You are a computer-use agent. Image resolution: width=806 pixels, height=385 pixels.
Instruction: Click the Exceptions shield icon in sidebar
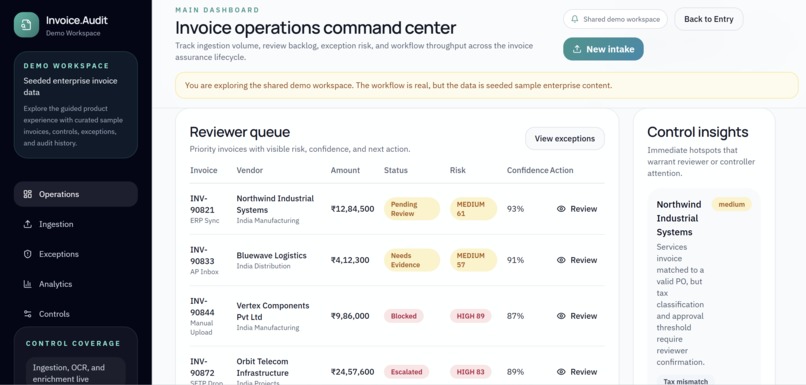(28, 254)
